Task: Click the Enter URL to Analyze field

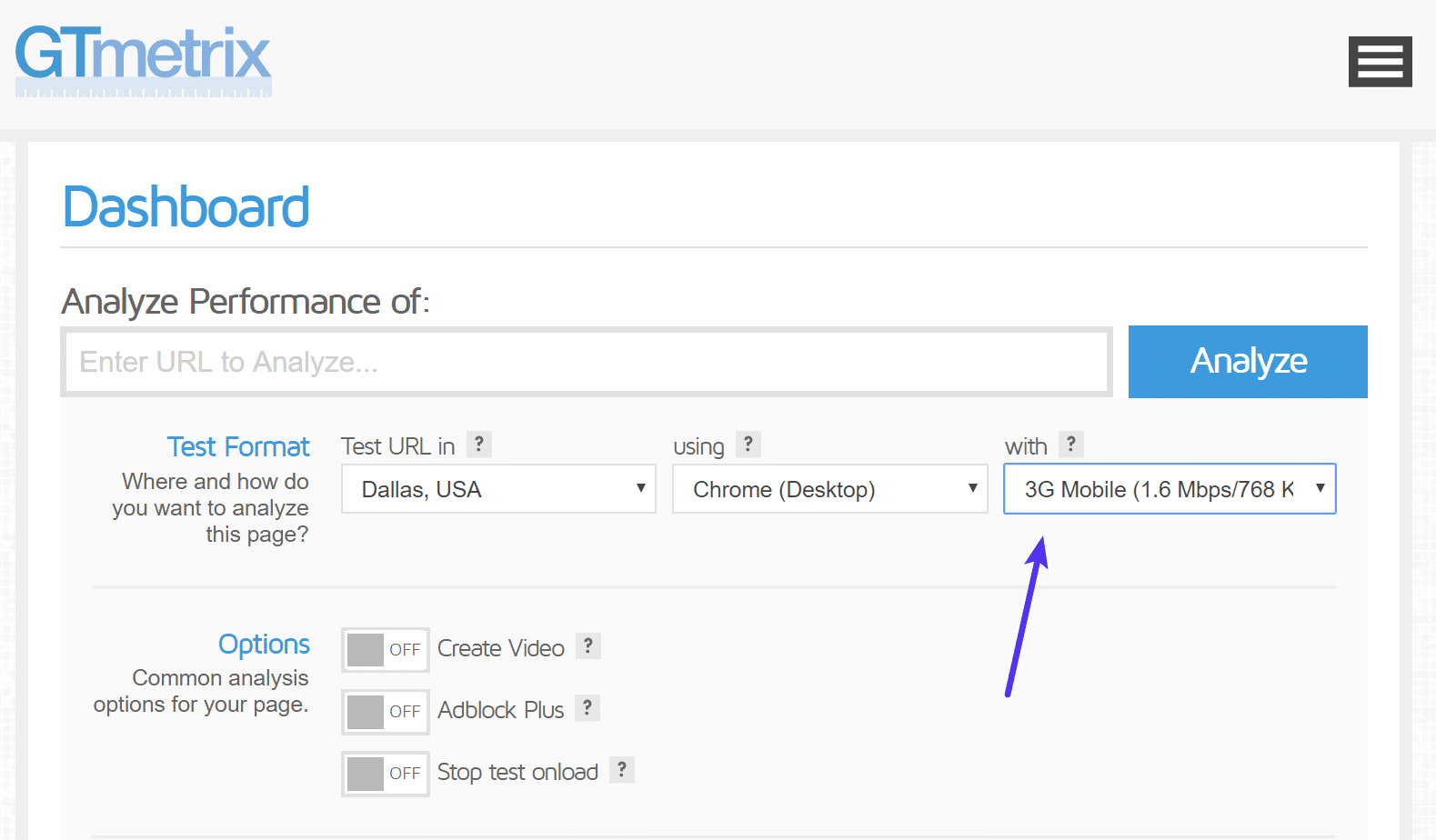Action: coord(587,362)
